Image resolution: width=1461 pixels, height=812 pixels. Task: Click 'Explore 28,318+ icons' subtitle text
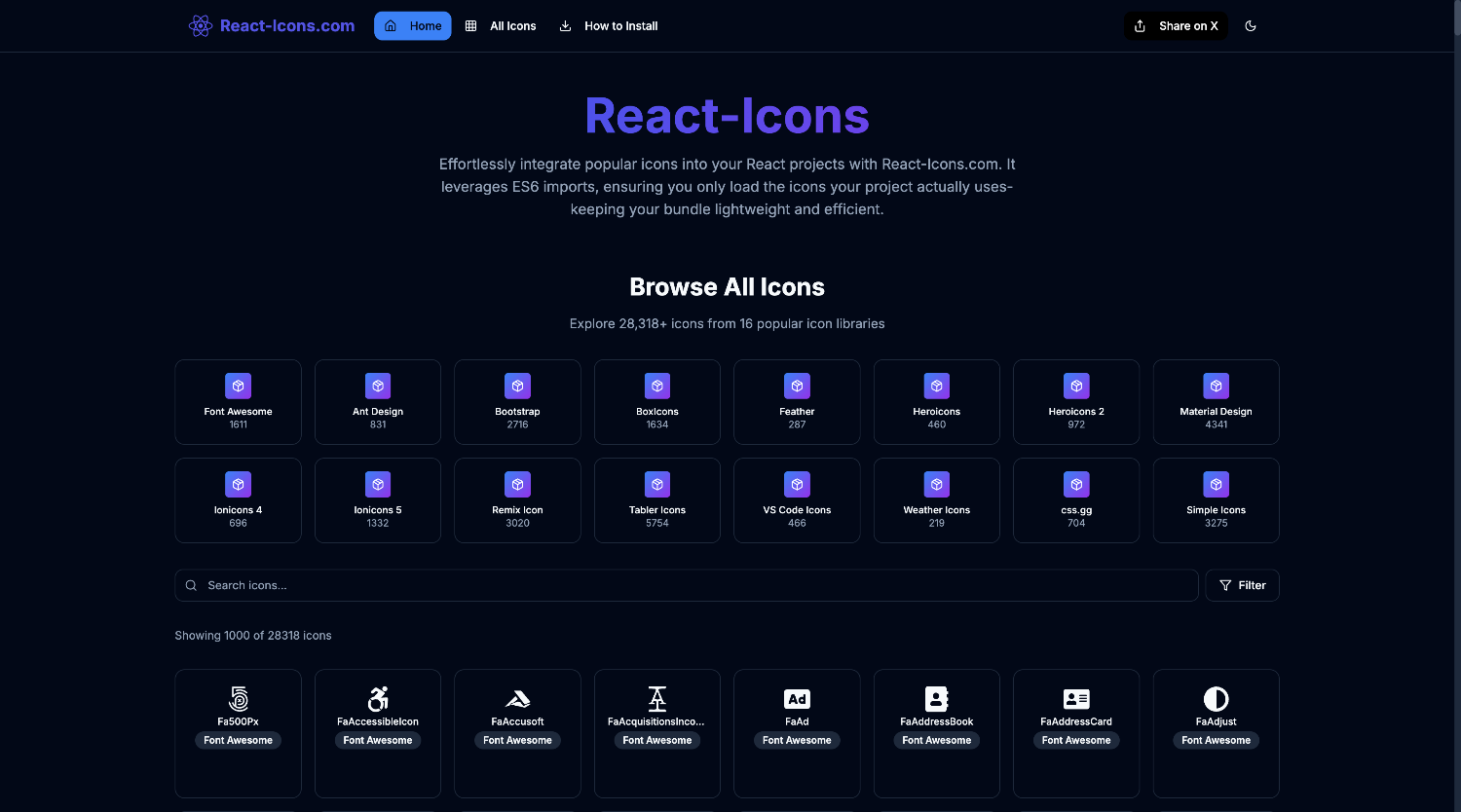pos(727,323)
